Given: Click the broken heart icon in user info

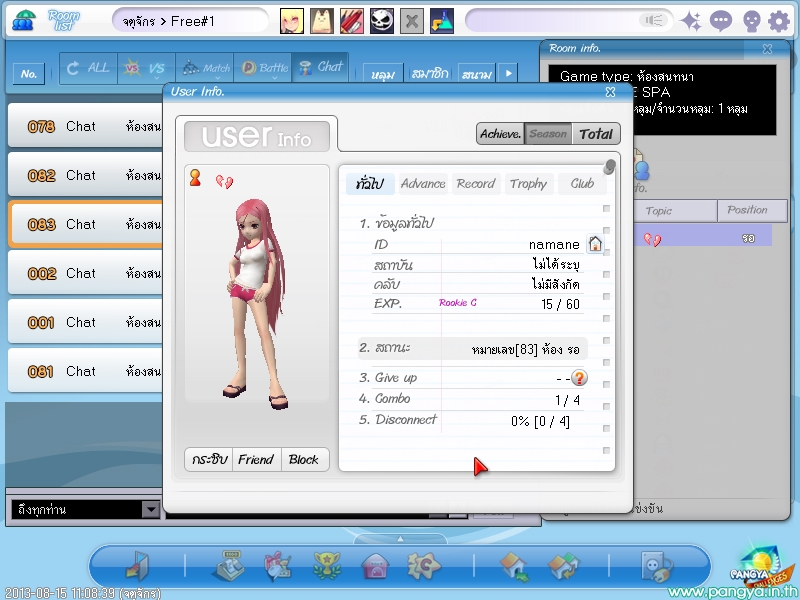Looking at the screenshot, I should [224, 181].
